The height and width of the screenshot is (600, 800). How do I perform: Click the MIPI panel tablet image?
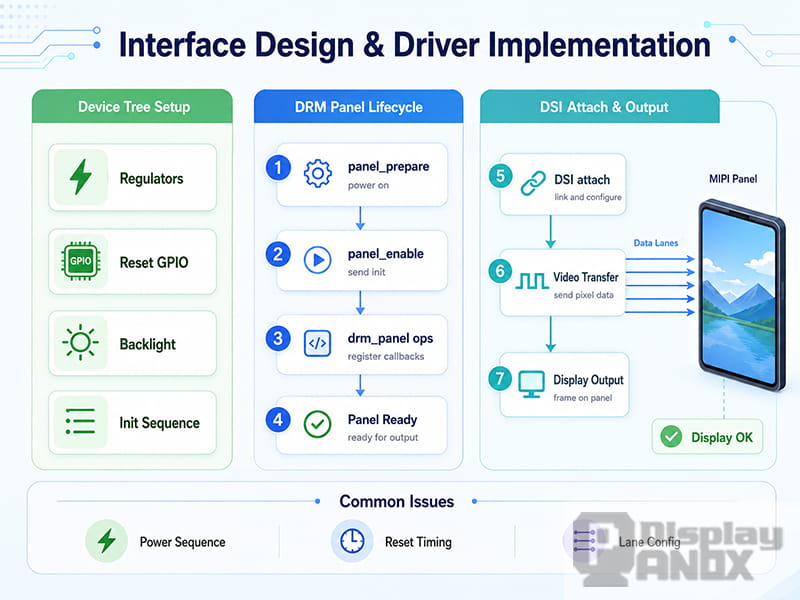pos(741,296)
